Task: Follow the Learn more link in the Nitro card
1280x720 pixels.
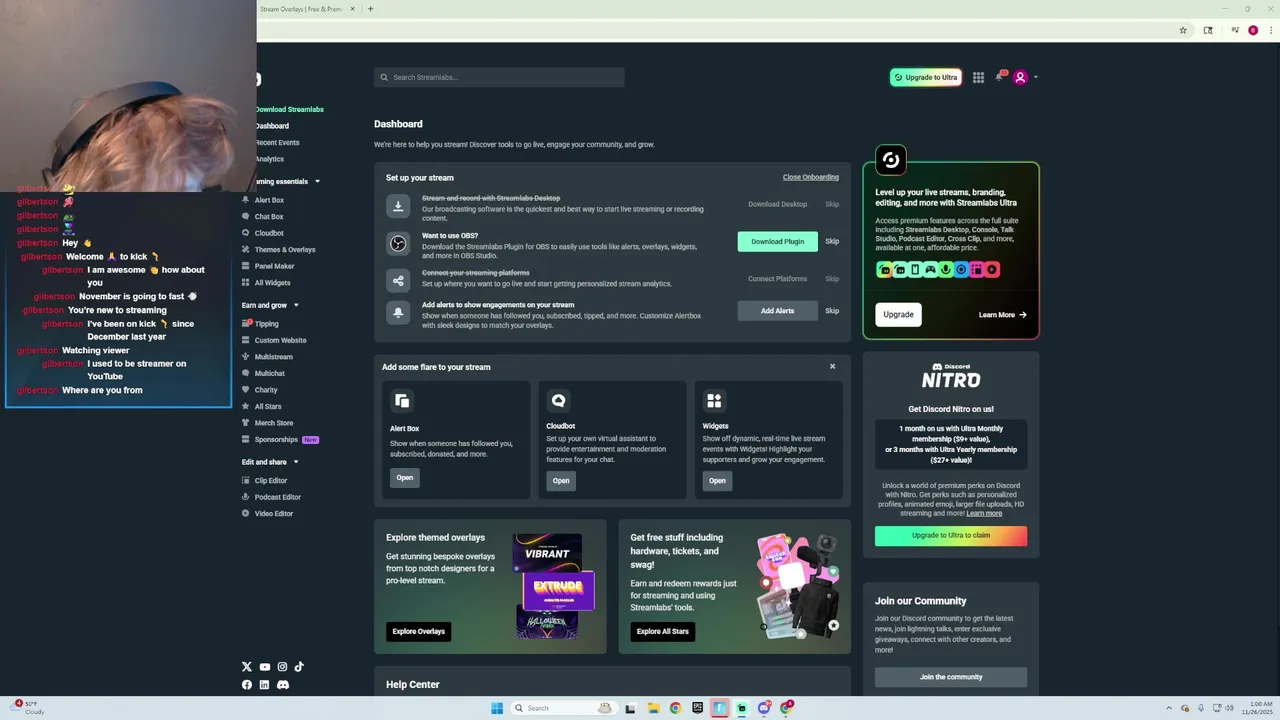Action: 984,513
